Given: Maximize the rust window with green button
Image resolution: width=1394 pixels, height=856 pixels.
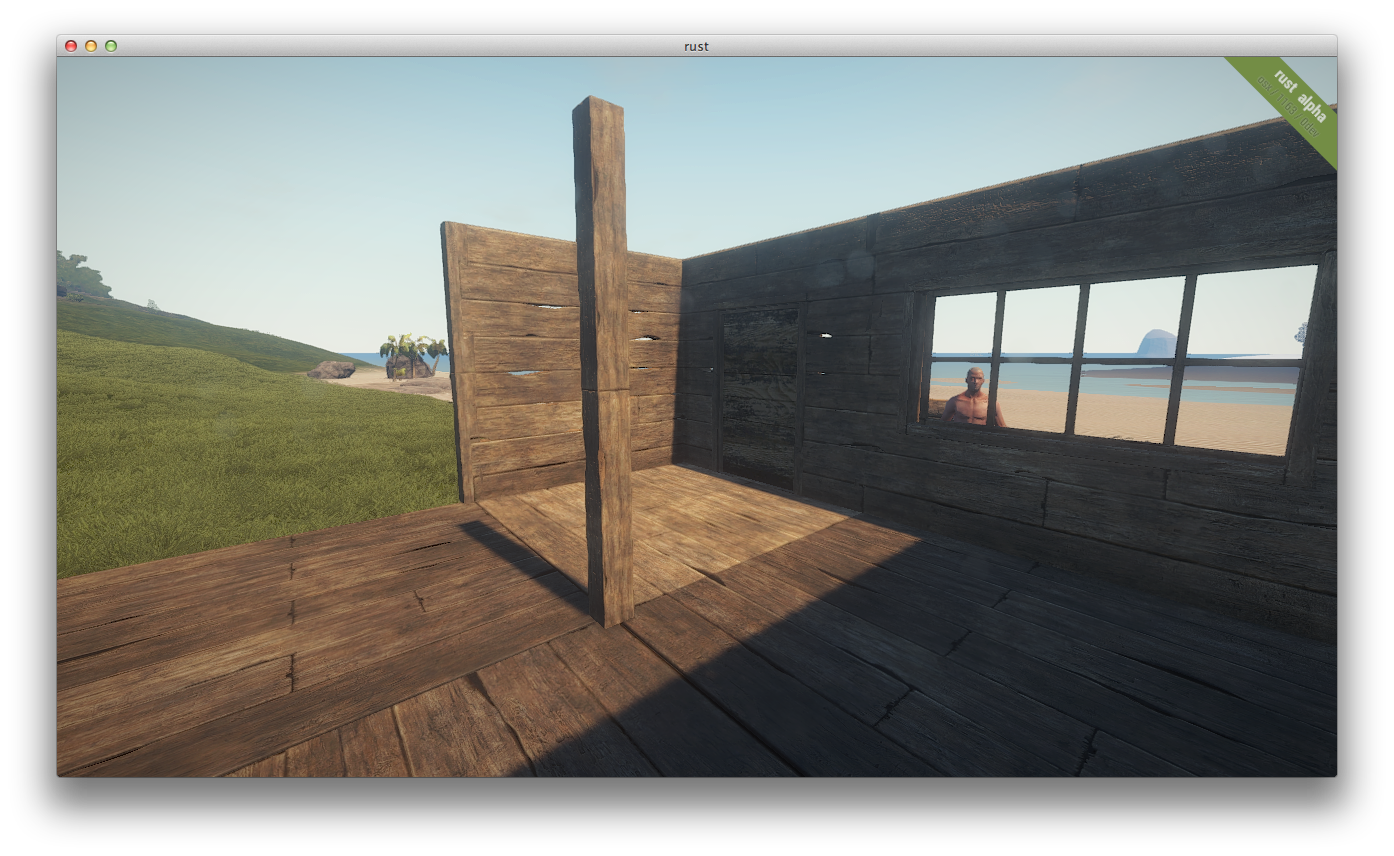Looking at the screenshot, I should click(x=111, y=46).
